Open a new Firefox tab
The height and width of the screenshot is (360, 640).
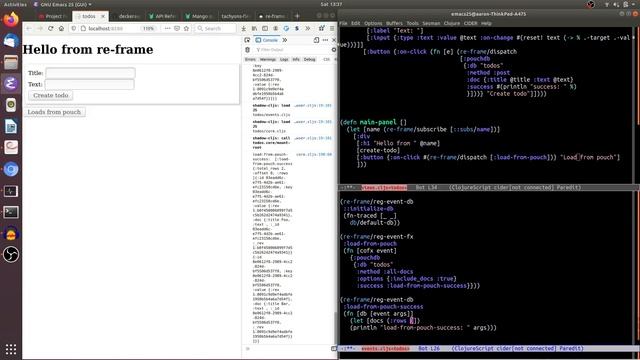click(x=297, y=16)
